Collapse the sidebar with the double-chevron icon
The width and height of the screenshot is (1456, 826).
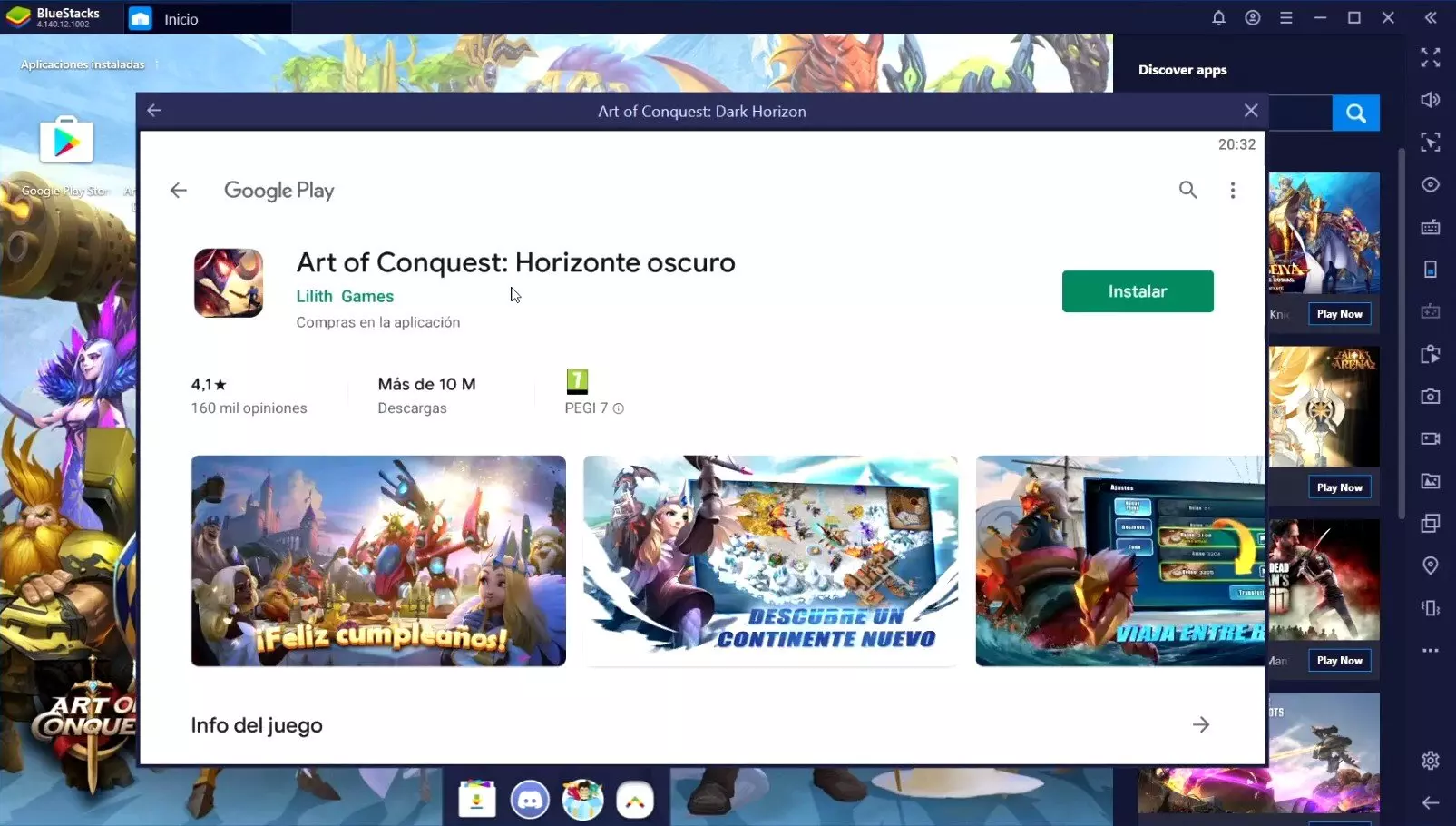tap(1430, 18)
